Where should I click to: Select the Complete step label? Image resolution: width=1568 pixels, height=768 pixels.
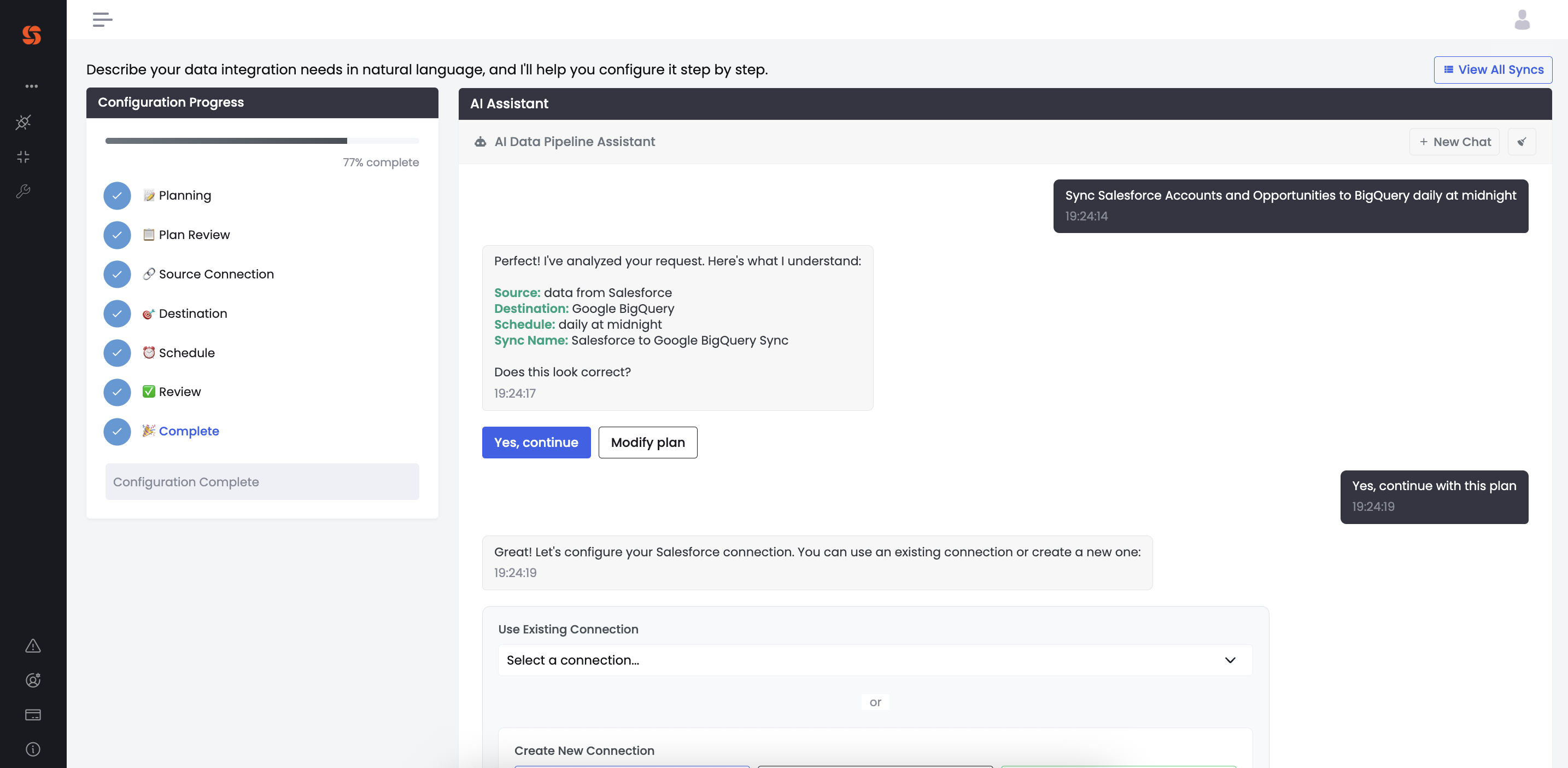[x=189, y=431]
